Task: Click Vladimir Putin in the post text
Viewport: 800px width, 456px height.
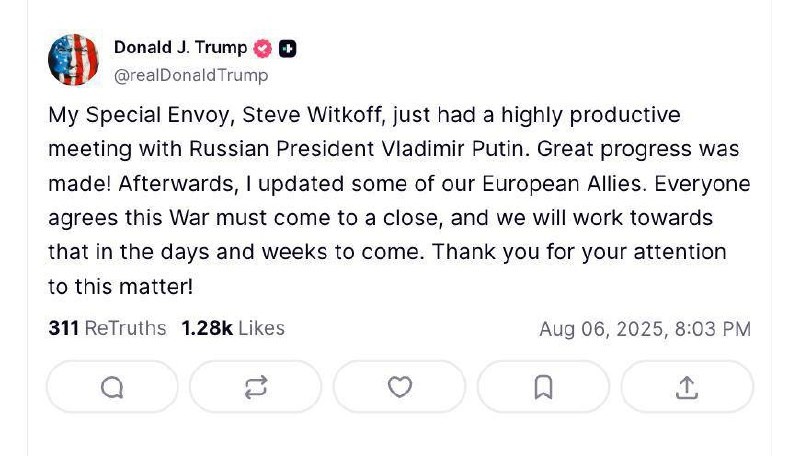Action: click(x=452, y=149)
